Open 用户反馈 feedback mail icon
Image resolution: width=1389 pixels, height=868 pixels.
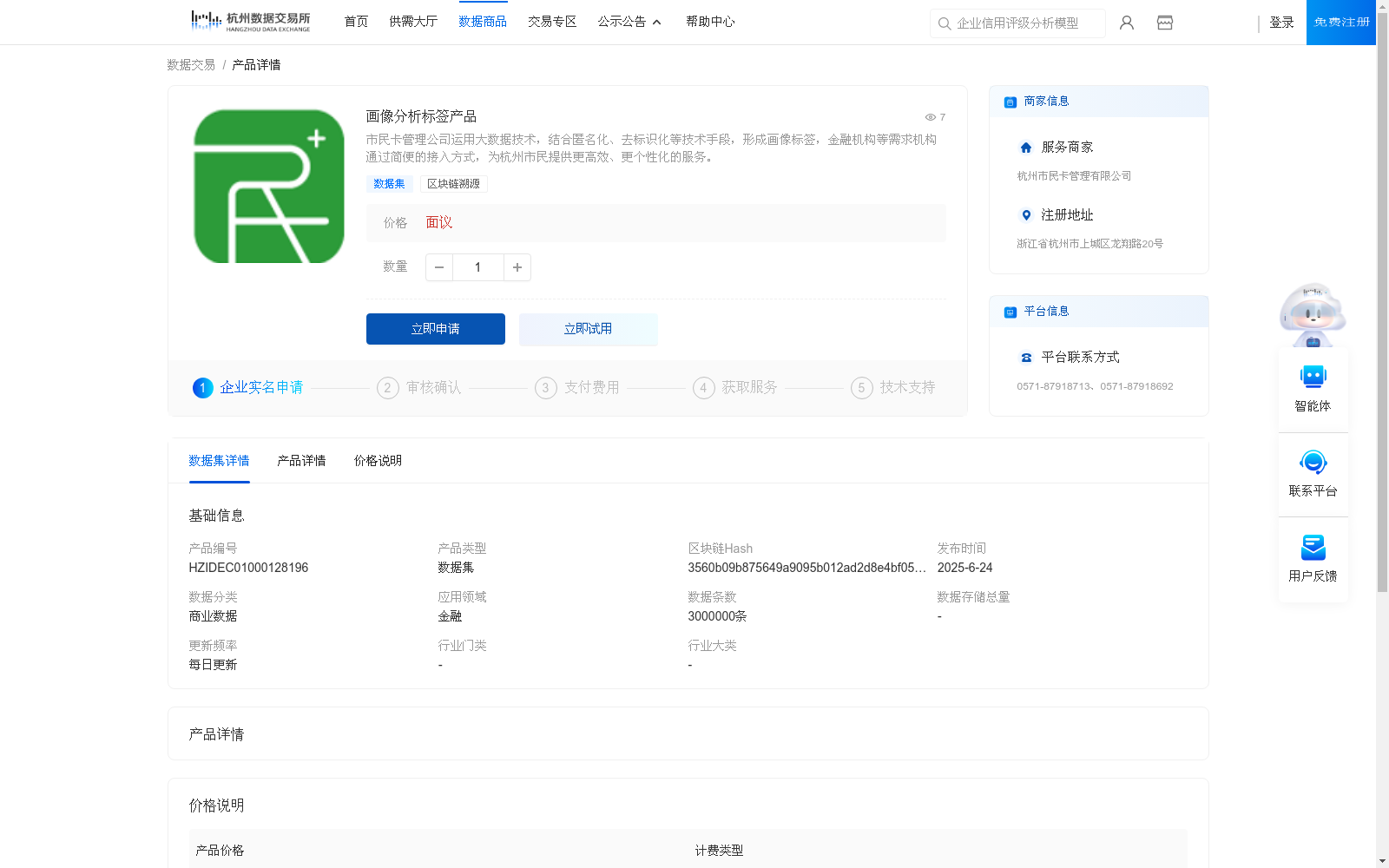(x=1313, y=559)
